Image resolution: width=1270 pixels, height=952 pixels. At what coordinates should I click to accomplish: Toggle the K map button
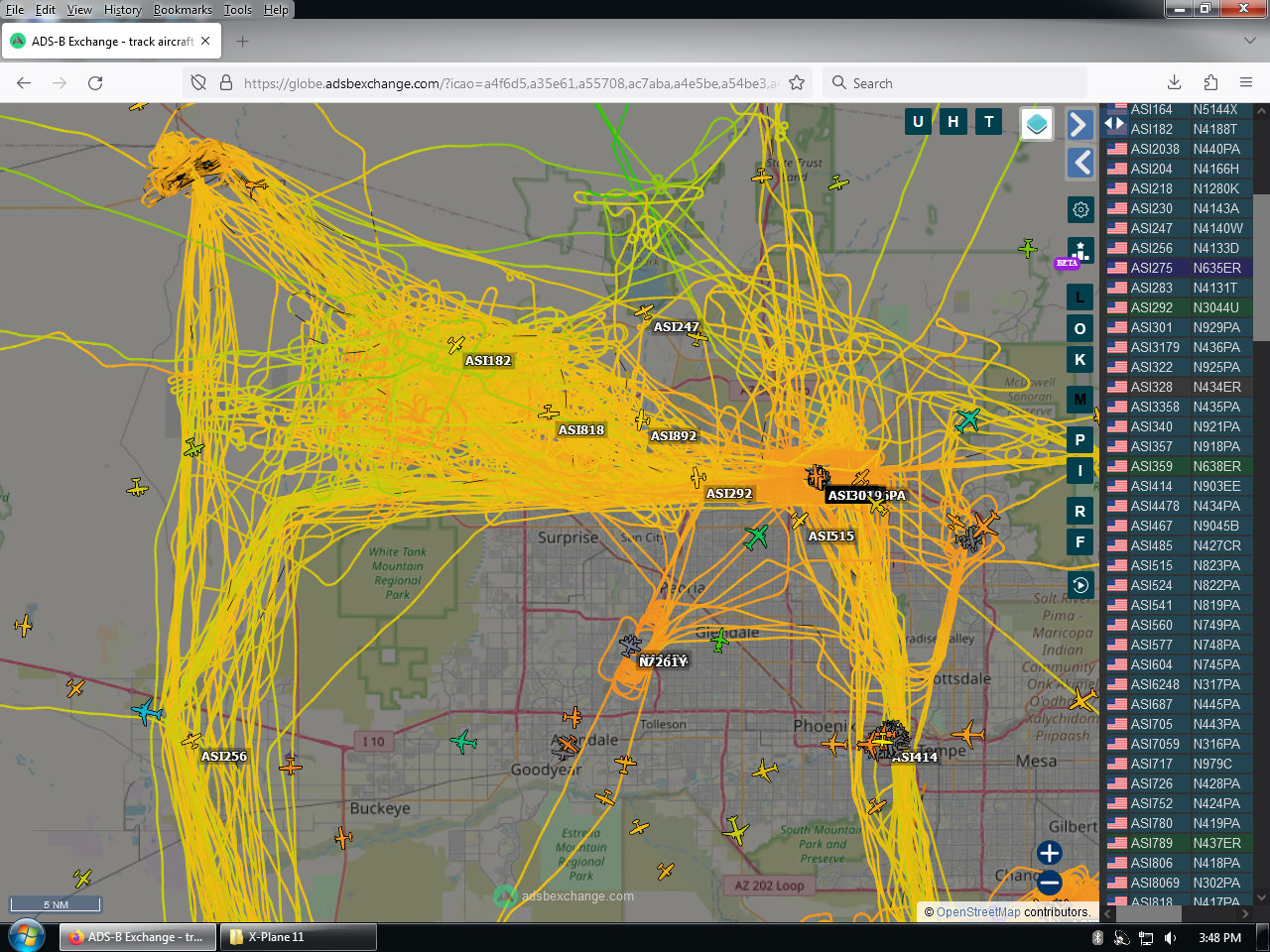click(1080, 360)
